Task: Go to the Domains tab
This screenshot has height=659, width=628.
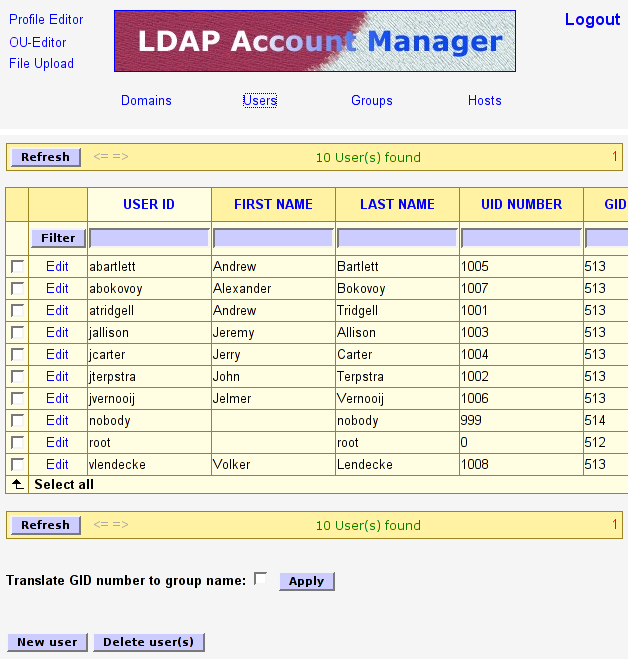Action: (146, 101)
